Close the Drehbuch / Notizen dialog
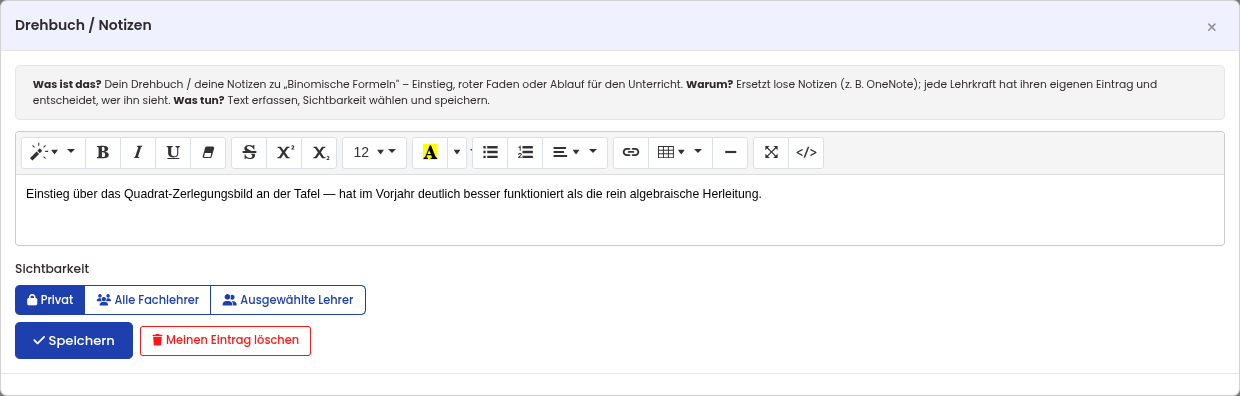The width and height of the screenshot is (1240, 396). coord(1212,27)
